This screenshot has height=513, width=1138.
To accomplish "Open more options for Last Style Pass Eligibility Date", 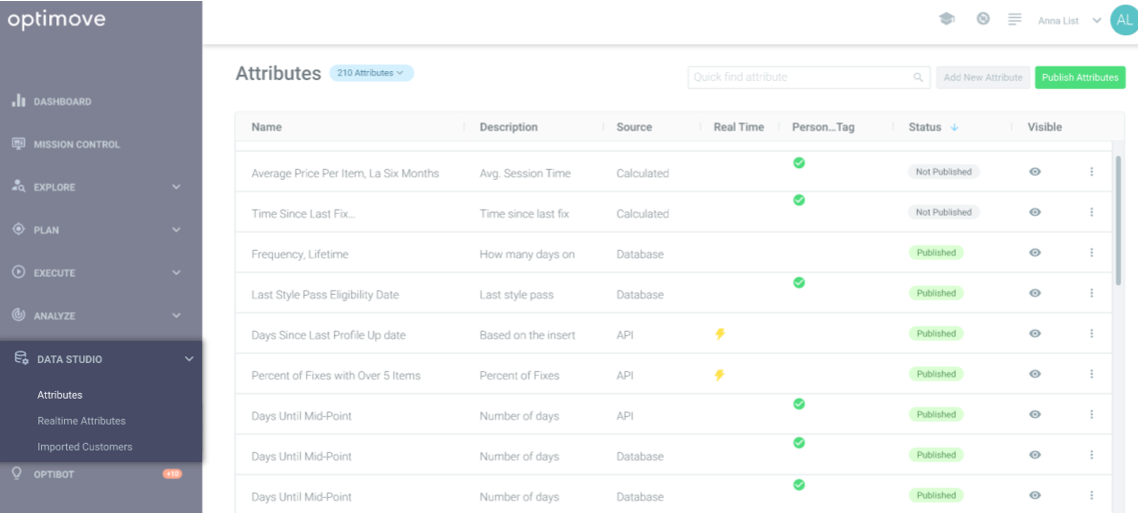I will pyautogui.click(x=1091, y=293).
